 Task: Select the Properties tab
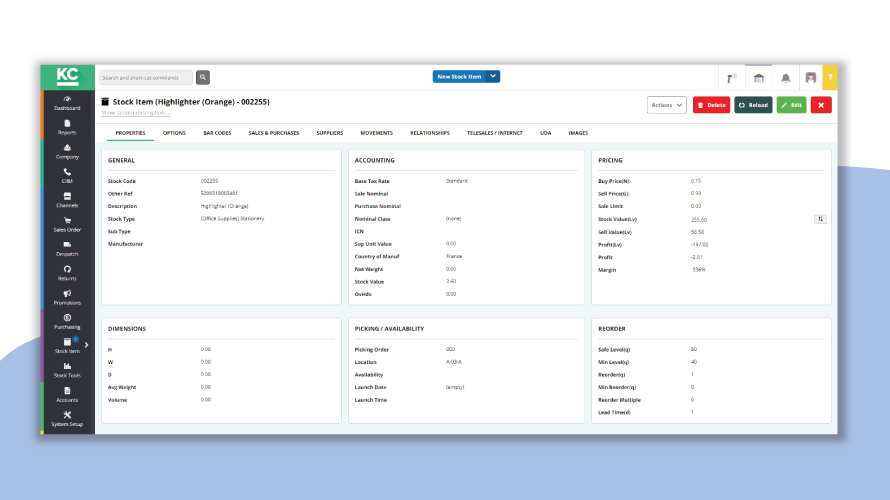131,133
